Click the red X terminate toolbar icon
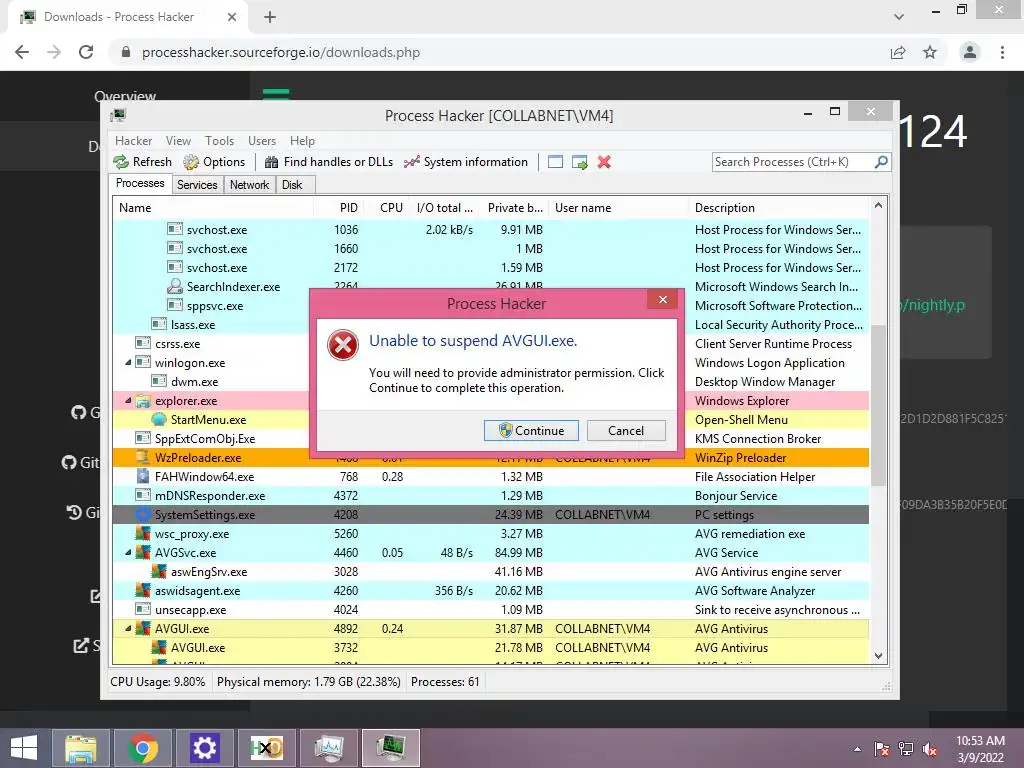Screen dimensions: 1024x768 tap(604, 162)
